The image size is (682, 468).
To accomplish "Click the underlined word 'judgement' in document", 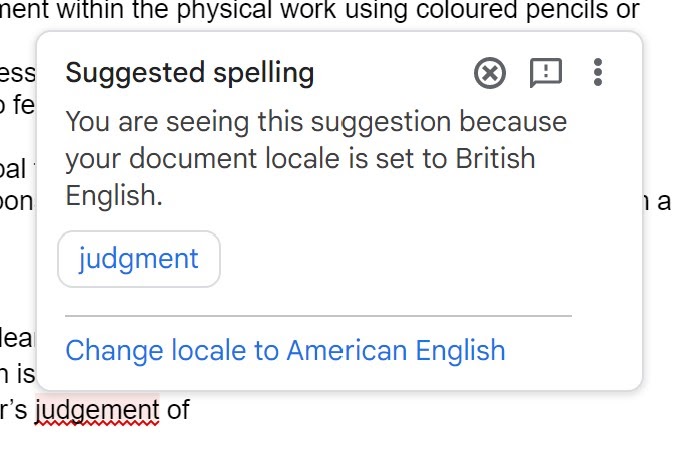I will [97, 409].
